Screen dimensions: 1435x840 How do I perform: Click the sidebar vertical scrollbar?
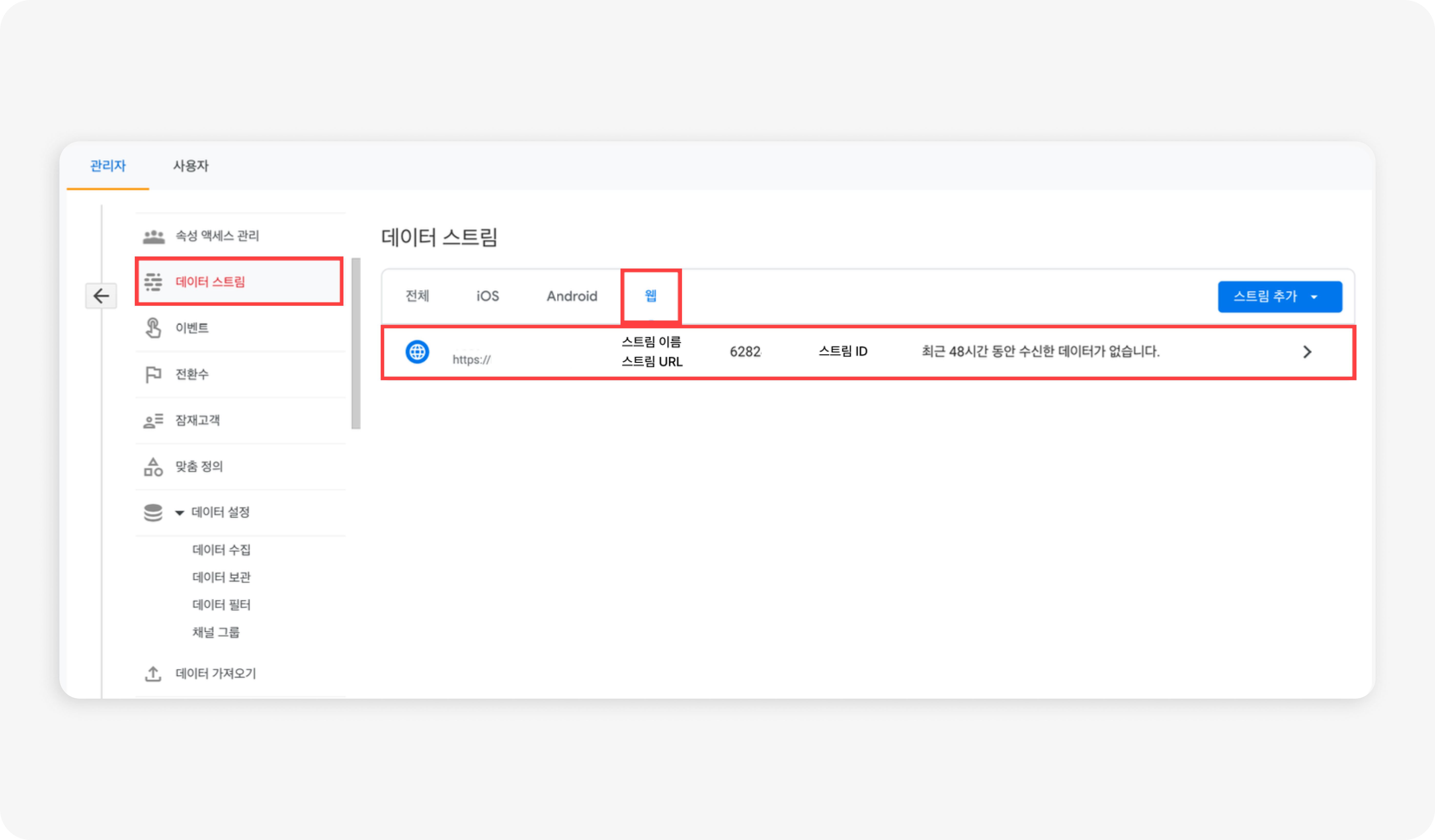[356, 343]
